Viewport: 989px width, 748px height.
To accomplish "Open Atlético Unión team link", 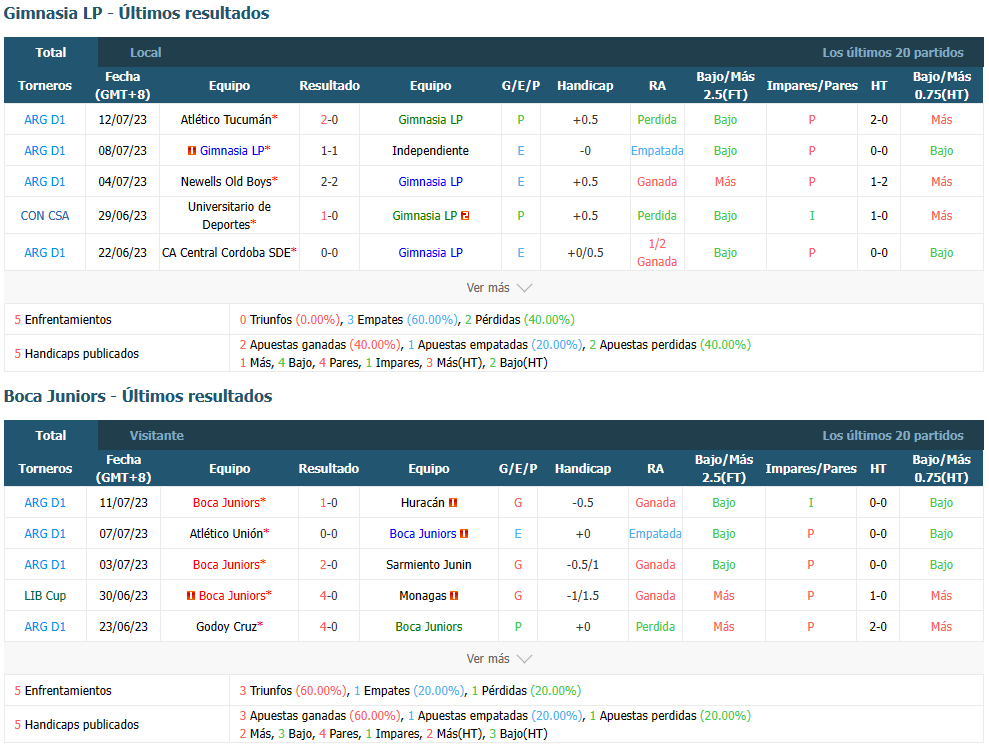I will 226,534.
